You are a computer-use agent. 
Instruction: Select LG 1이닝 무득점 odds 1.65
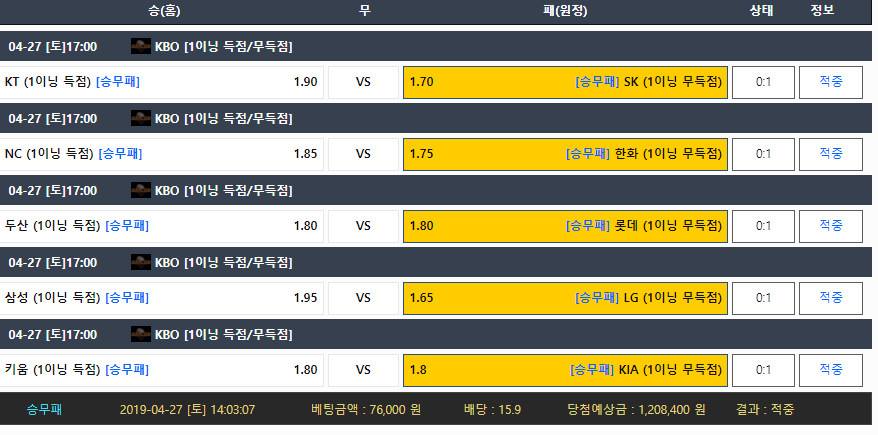click(x=565, y=298)
